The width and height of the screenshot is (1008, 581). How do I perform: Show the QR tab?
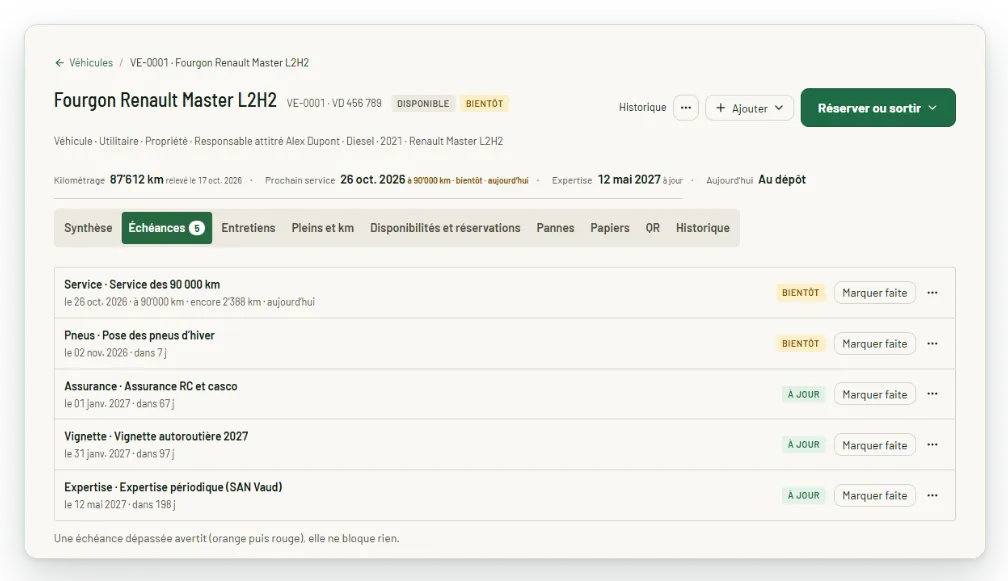click(x=652, y=228)
